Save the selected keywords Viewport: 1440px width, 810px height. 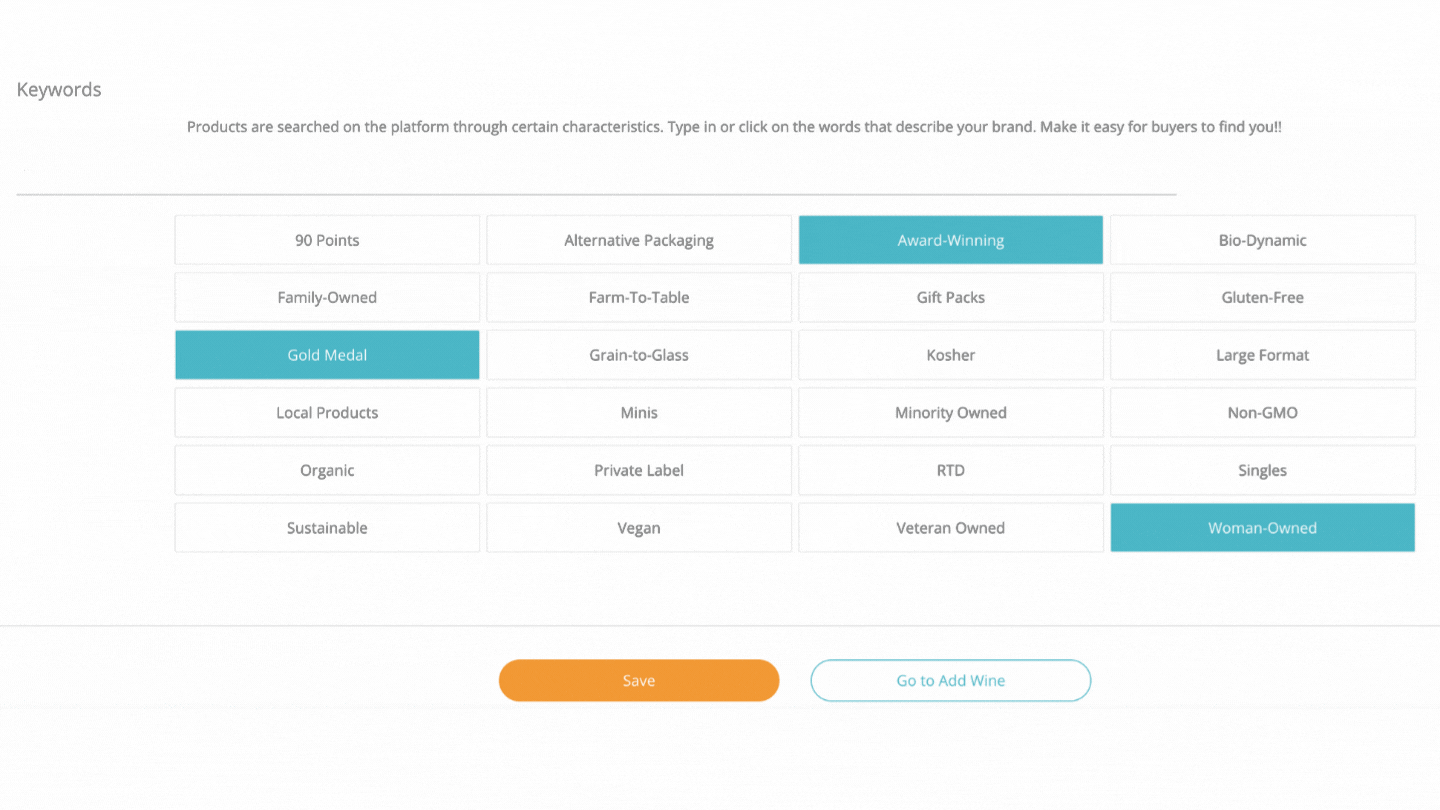coord(639,680)
